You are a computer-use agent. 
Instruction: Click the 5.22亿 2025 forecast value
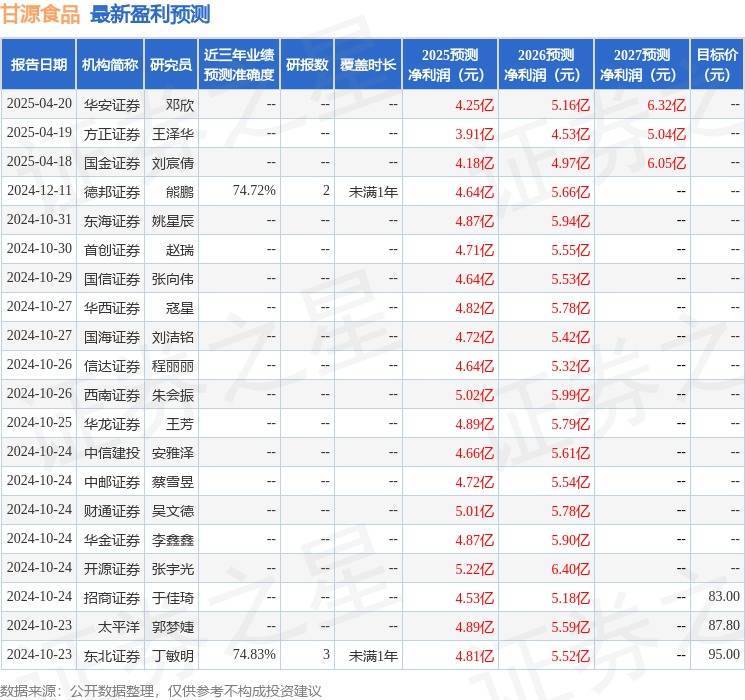coord(474,569)
